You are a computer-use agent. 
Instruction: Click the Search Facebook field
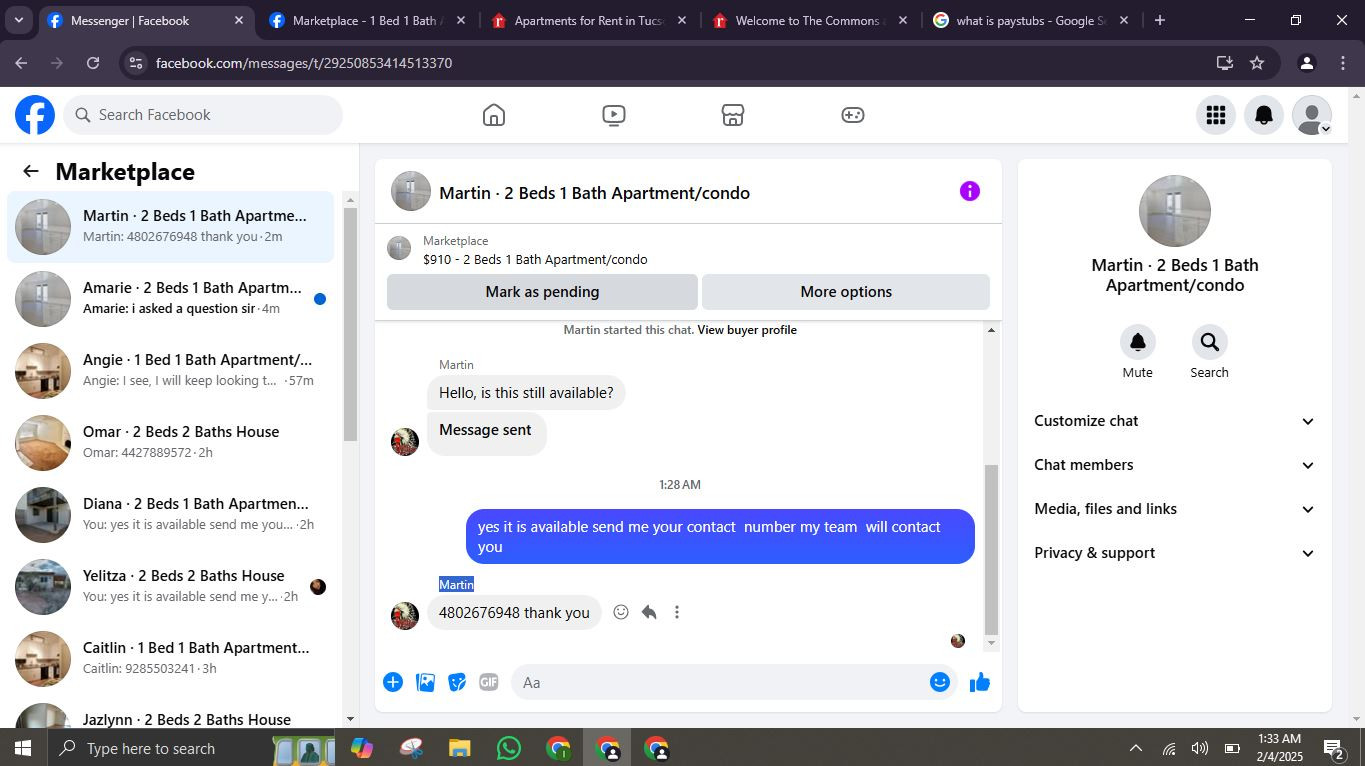[x=204, y=115]
